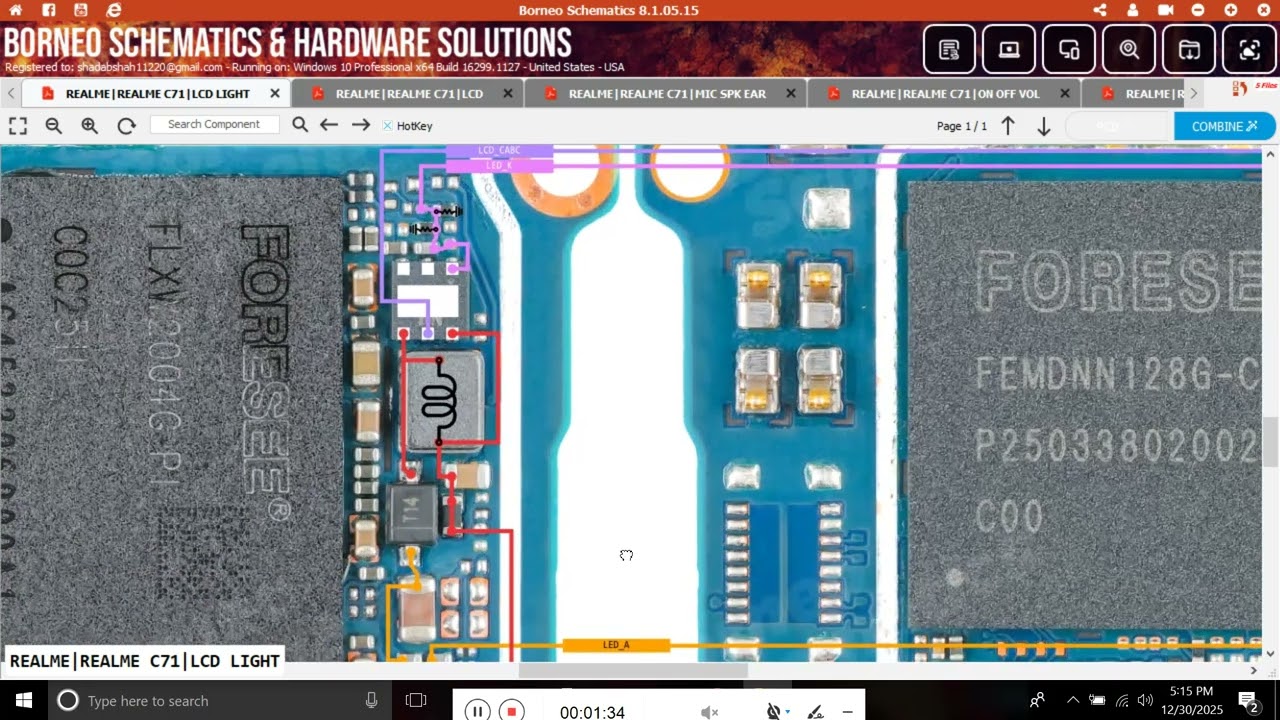
Task: Switch to REALME C71 LCD tab
Action: point(409,94)
